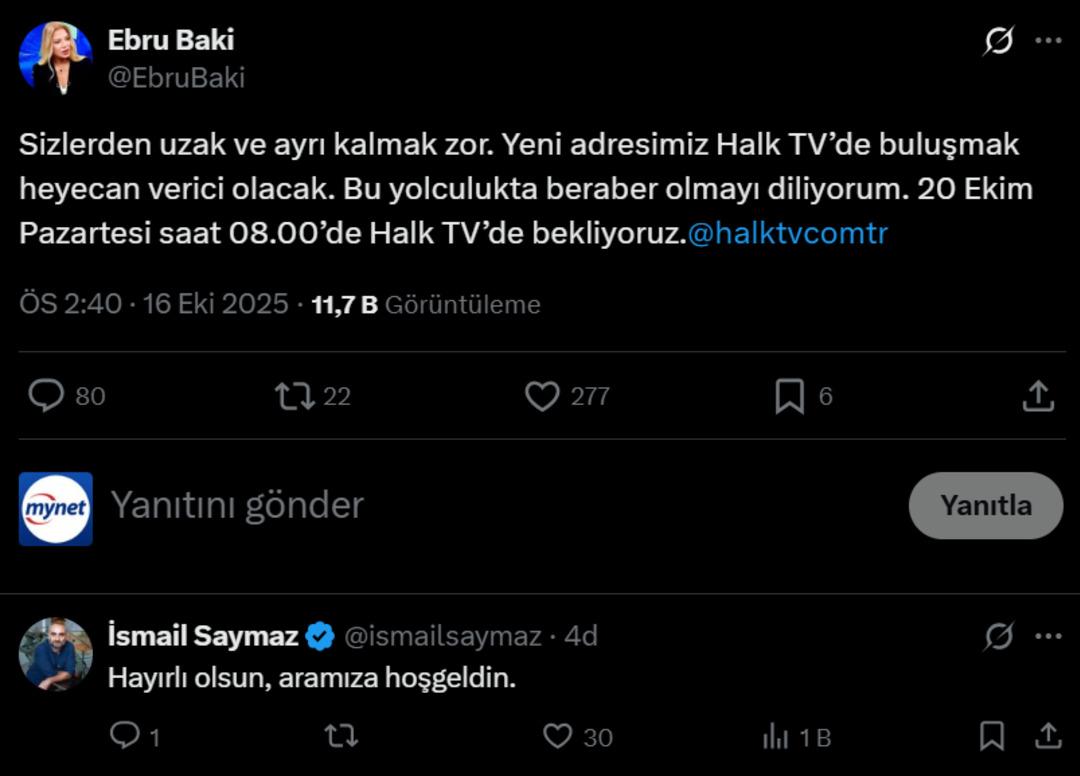Bookmark the main tweet with 6 bookmarks

tap(789, 396)
